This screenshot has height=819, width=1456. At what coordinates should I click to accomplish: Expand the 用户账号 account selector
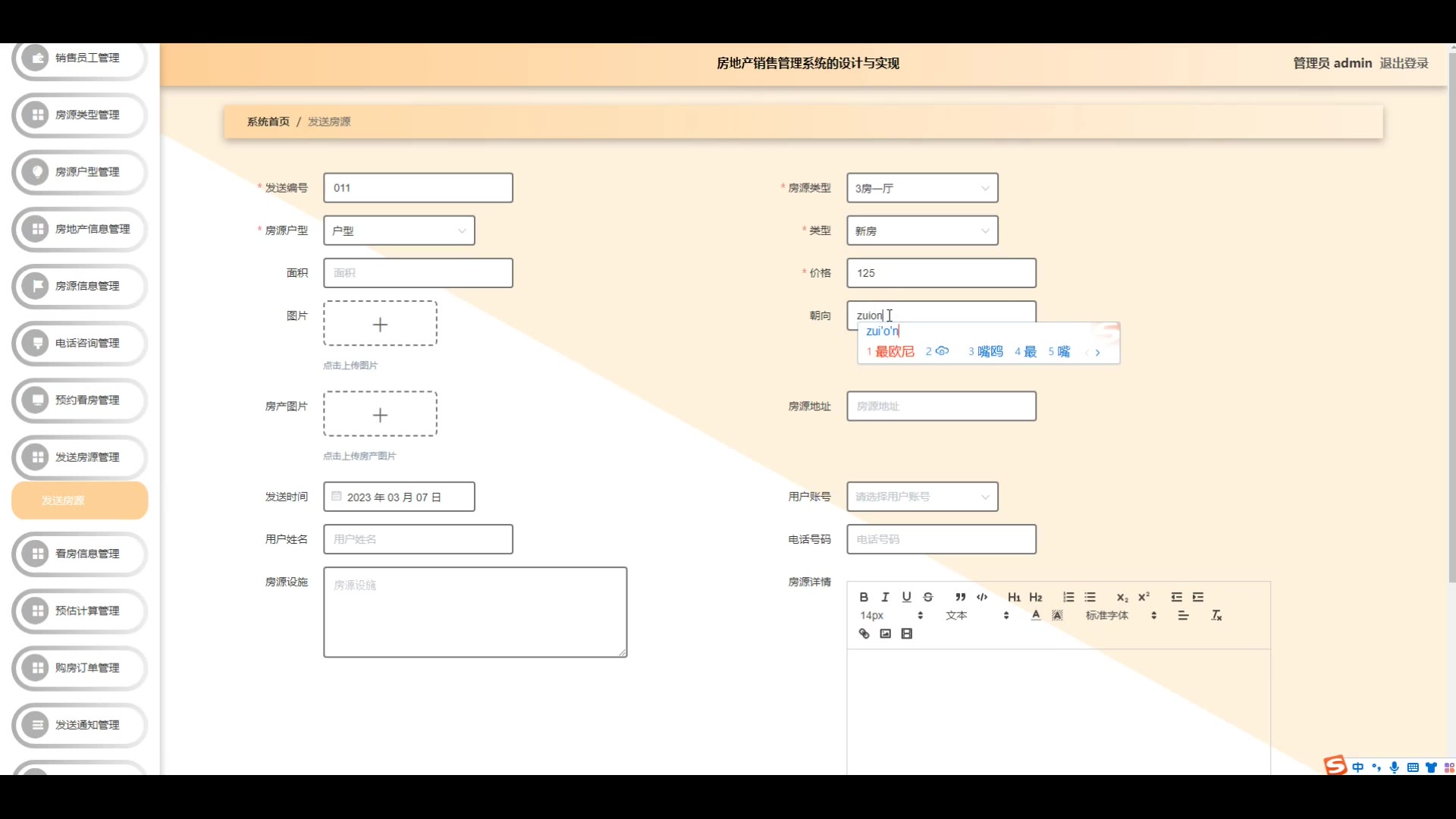[922, 497]
